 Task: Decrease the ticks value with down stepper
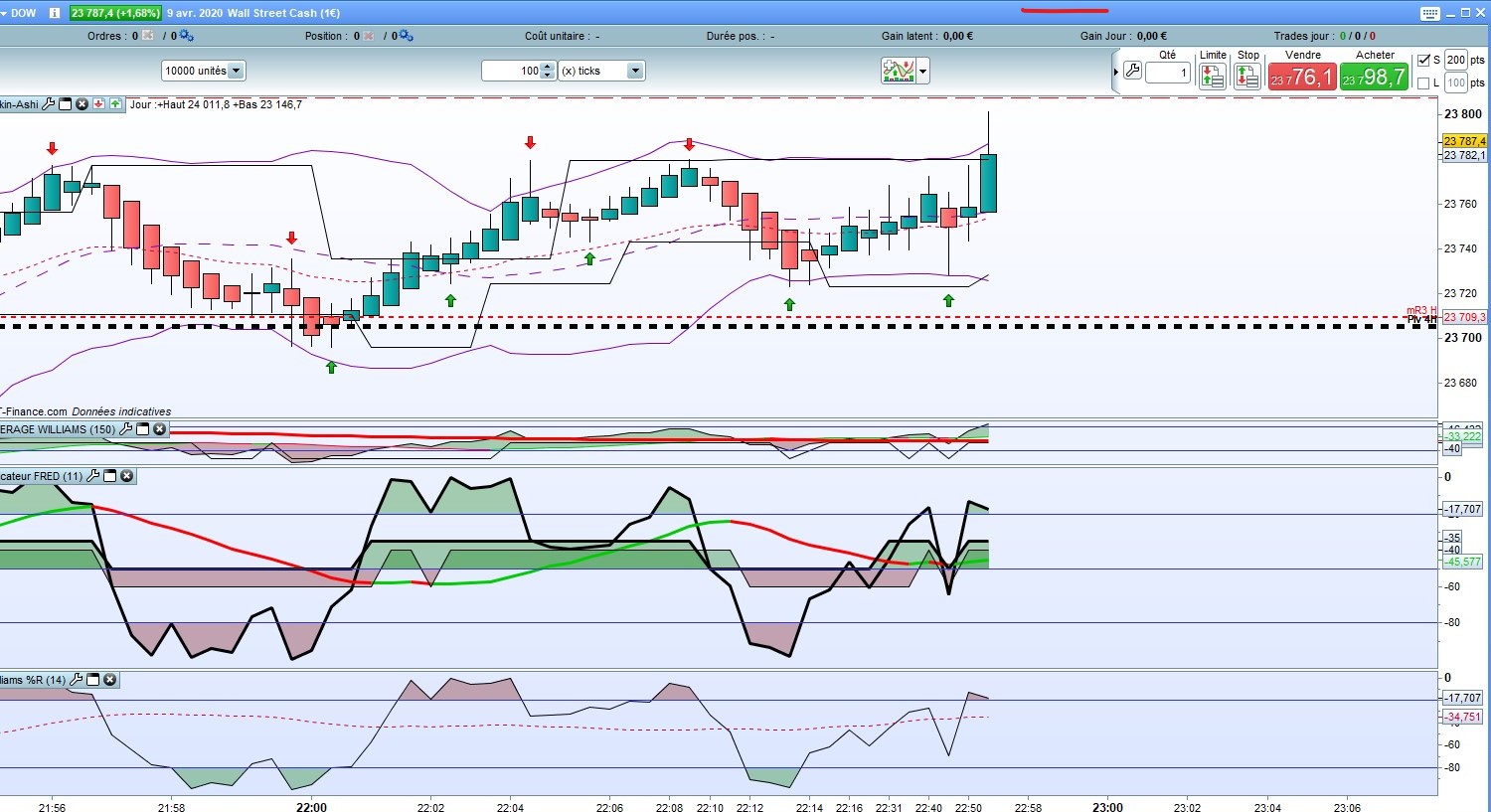tap(548, 76)
